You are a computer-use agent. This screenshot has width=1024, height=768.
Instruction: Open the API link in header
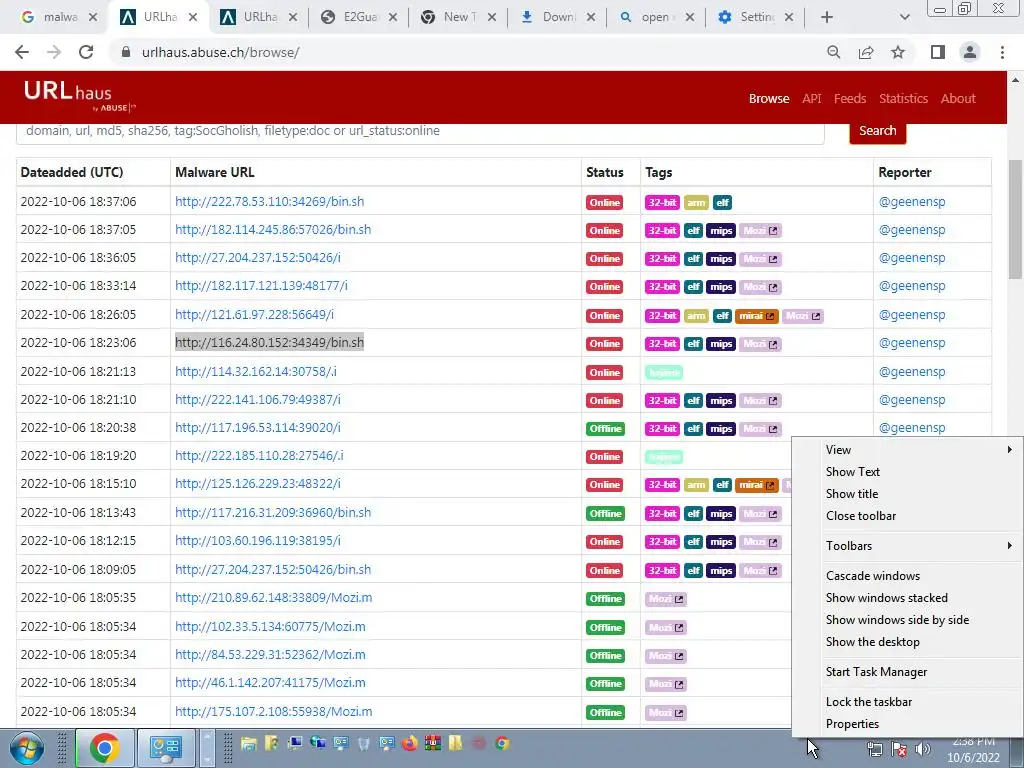pos(812,99)
